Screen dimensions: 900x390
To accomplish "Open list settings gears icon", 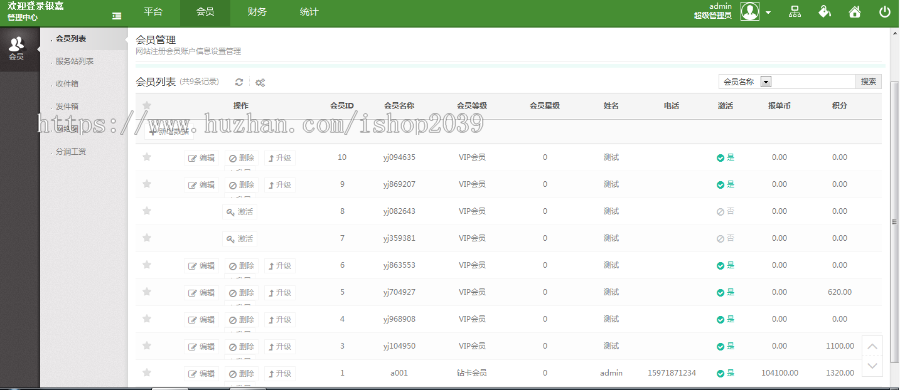I will [x=260, y=83].
